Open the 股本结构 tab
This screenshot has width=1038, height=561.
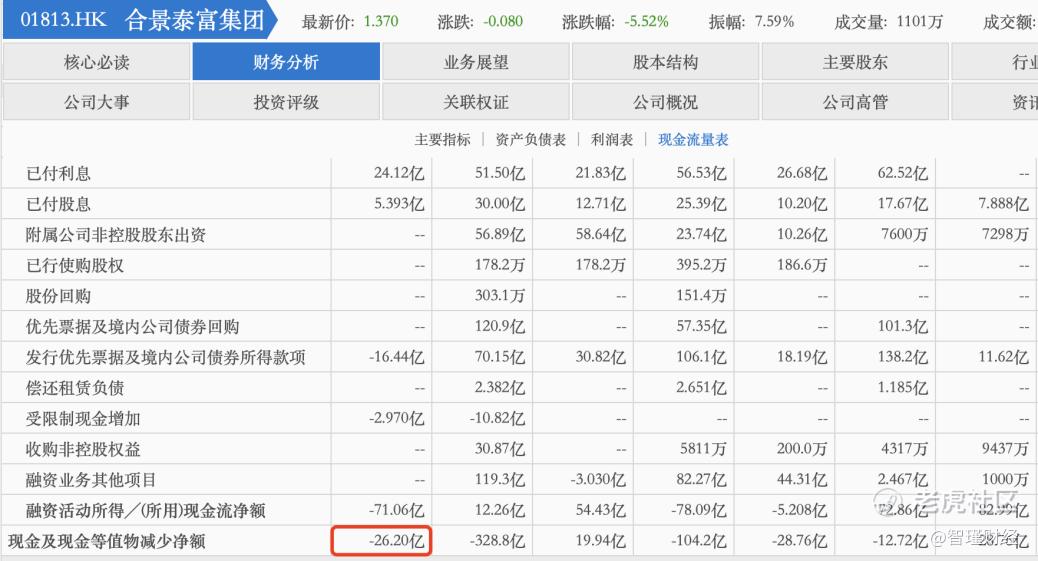[665, 62]
